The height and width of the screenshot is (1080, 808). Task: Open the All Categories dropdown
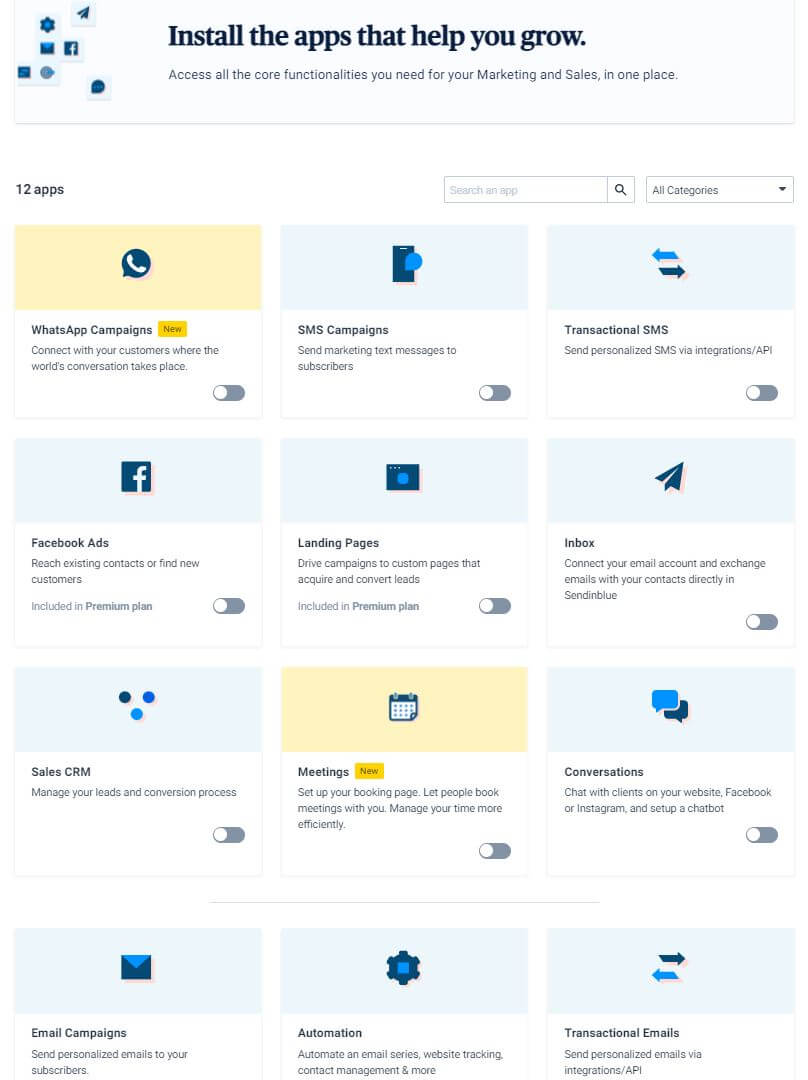coord(720,190)
